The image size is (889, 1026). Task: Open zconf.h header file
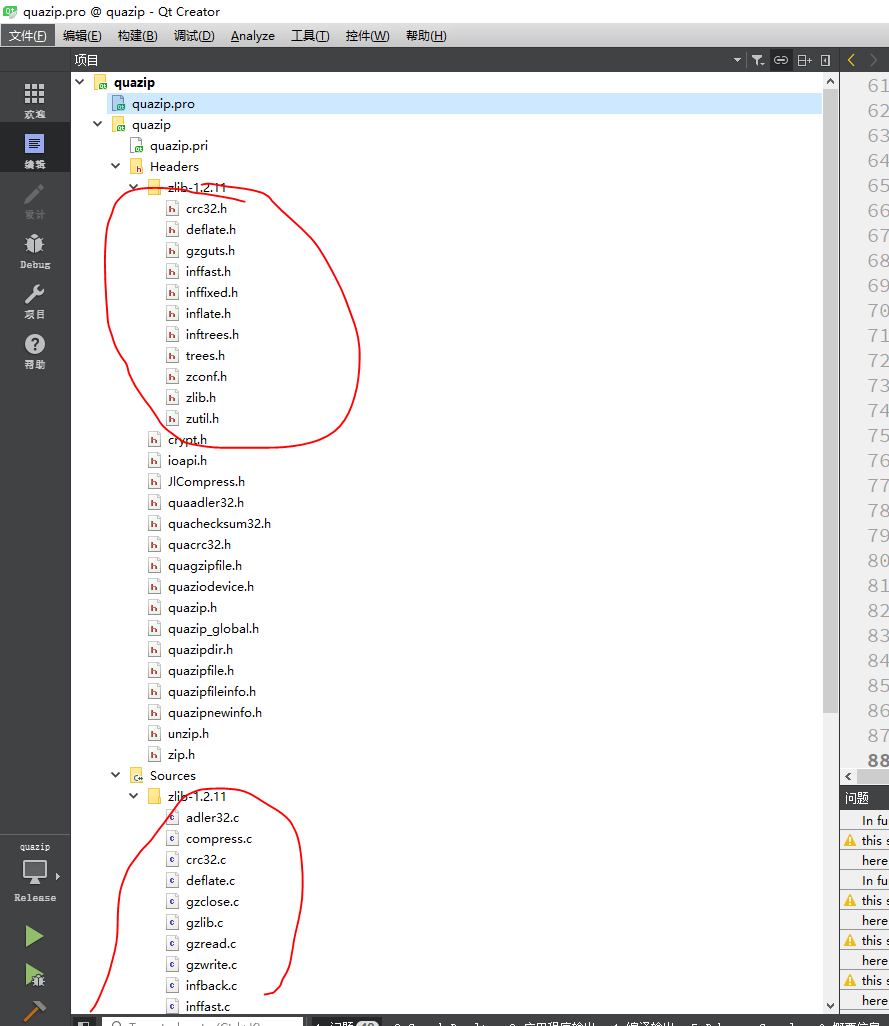pyautogui.click(x=206, y=376)
